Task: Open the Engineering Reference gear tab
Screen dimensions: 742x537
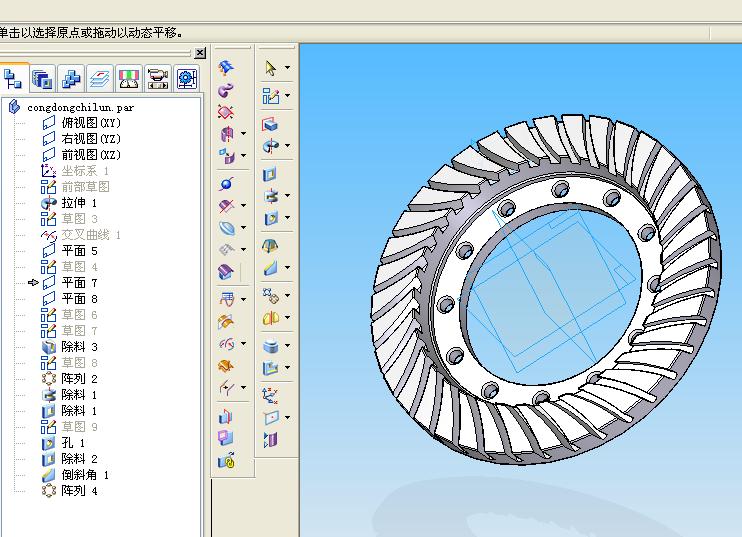Action: pos(186,79)
